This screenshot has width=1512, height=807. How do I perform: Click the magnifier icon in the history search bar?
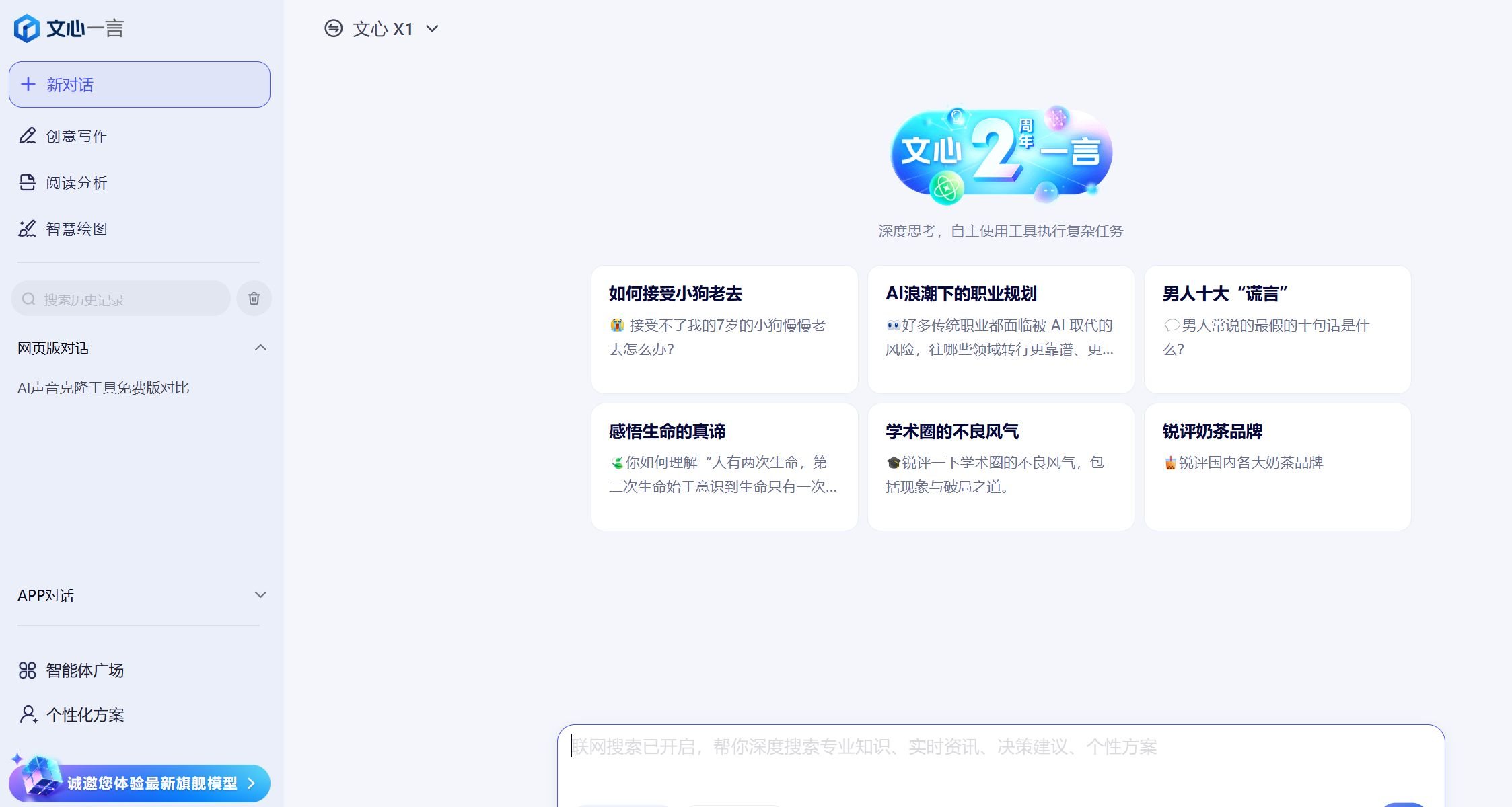pos(28,298)
